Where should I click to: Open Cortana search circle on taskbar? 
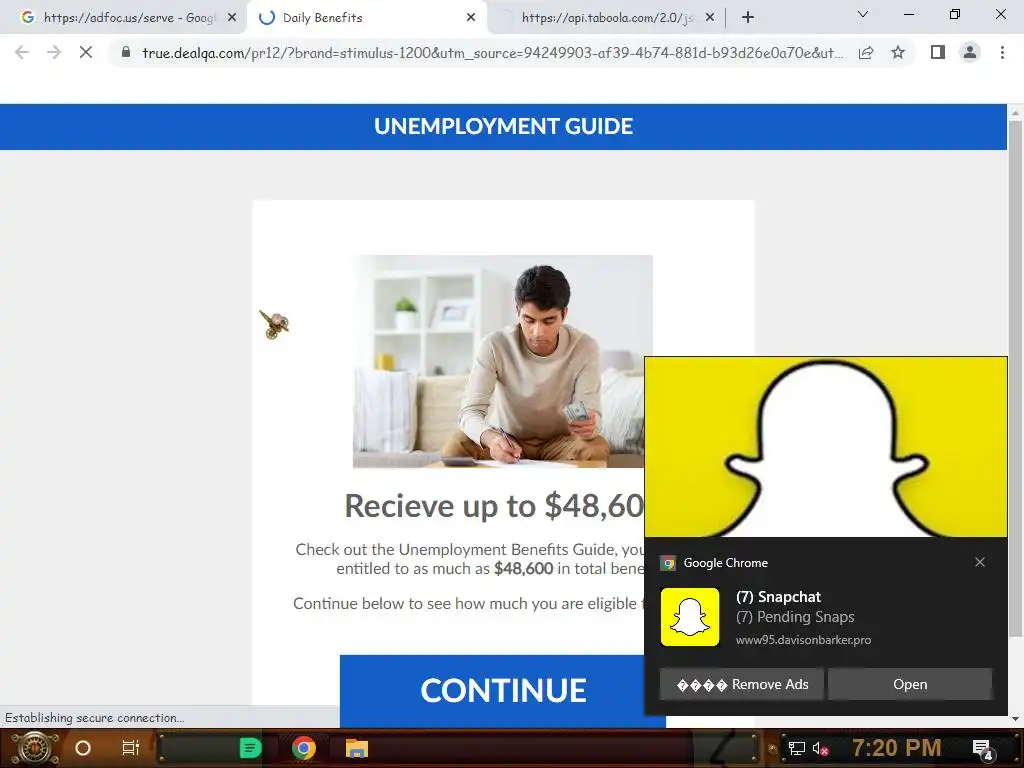(x=83, y=748)
